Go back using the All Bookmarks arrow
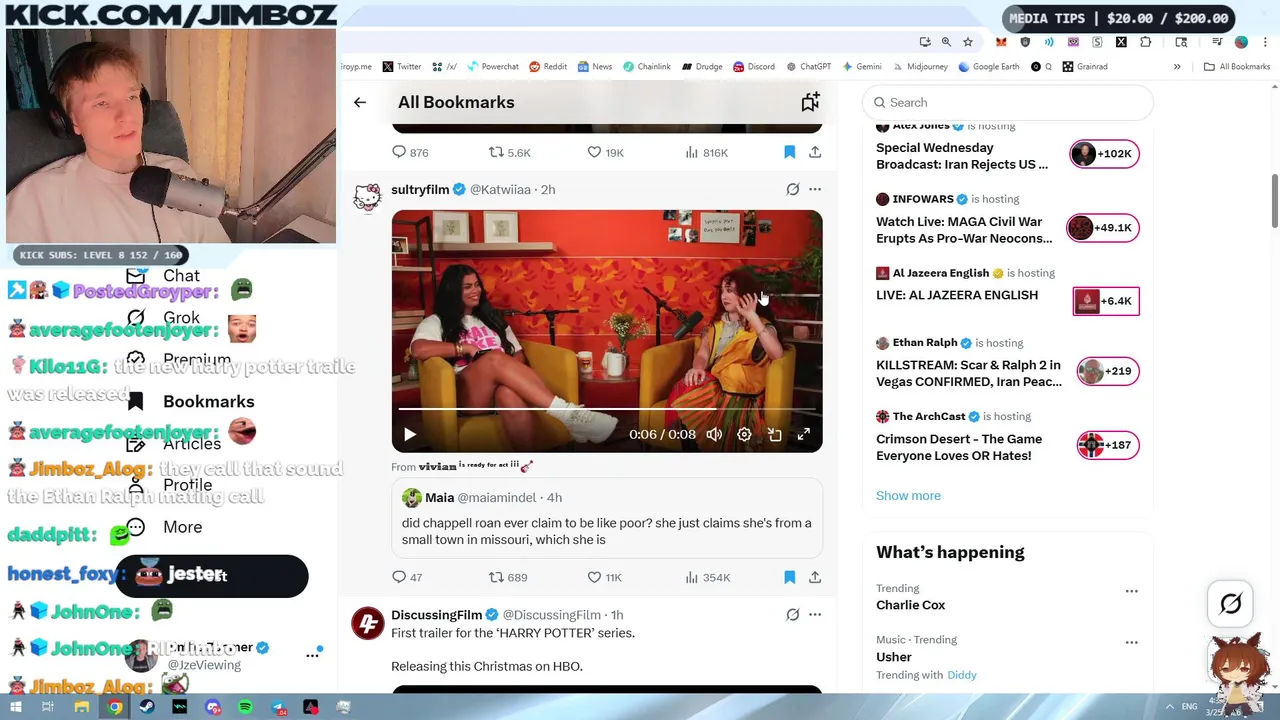 tap(360, 102)
